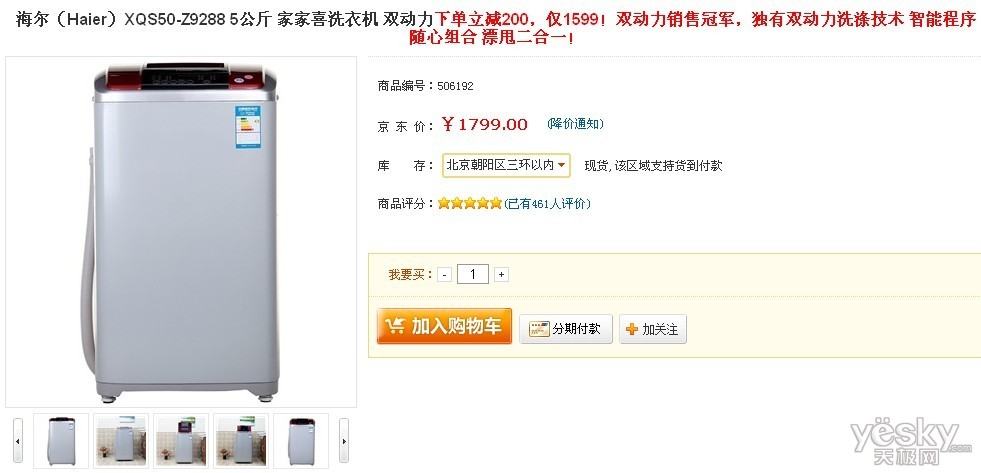
Task: Select the first washing machine thumbnail
Action: pyautogui.click(x=61, y=441)
